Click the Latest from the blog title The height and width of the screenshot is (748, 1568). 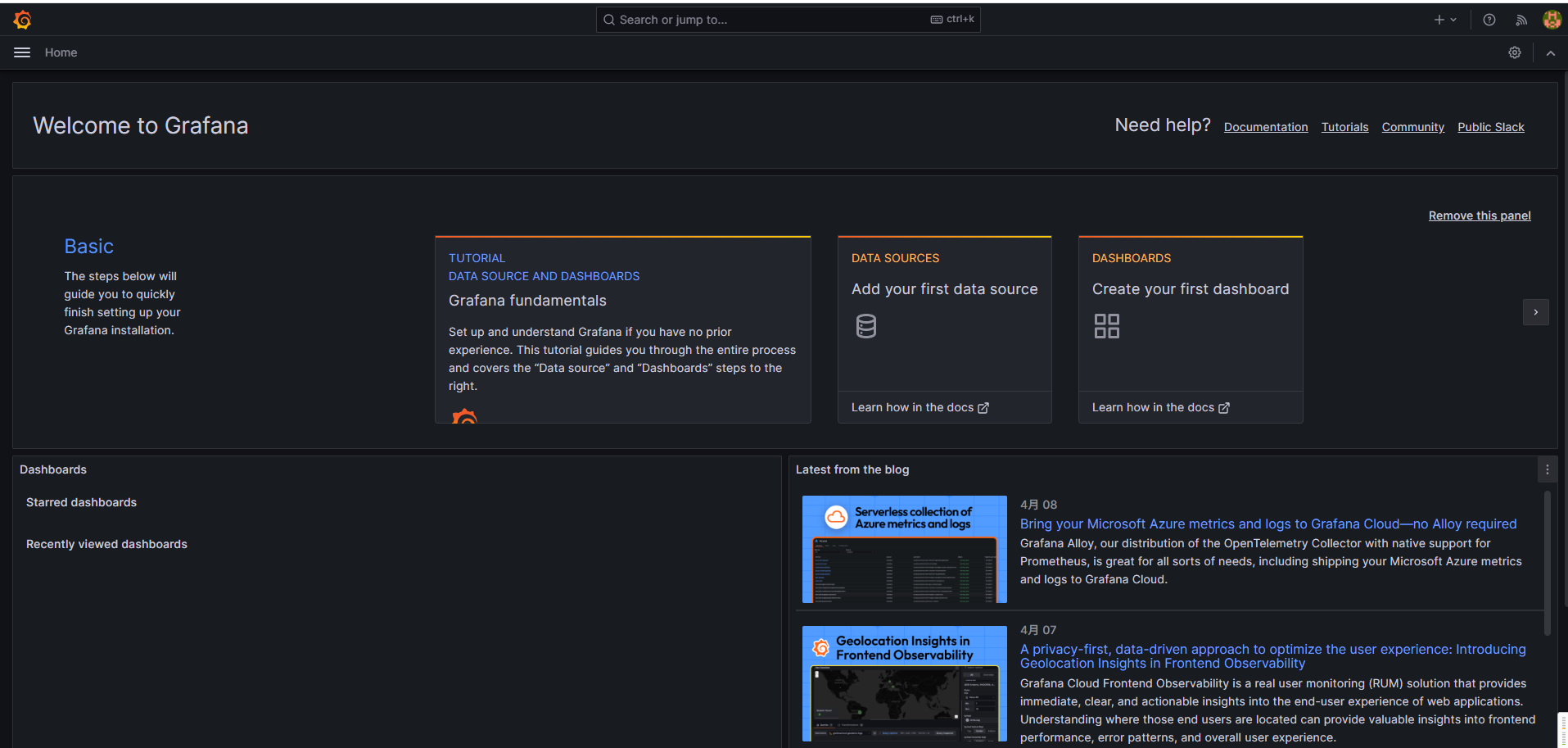point(852,469)
